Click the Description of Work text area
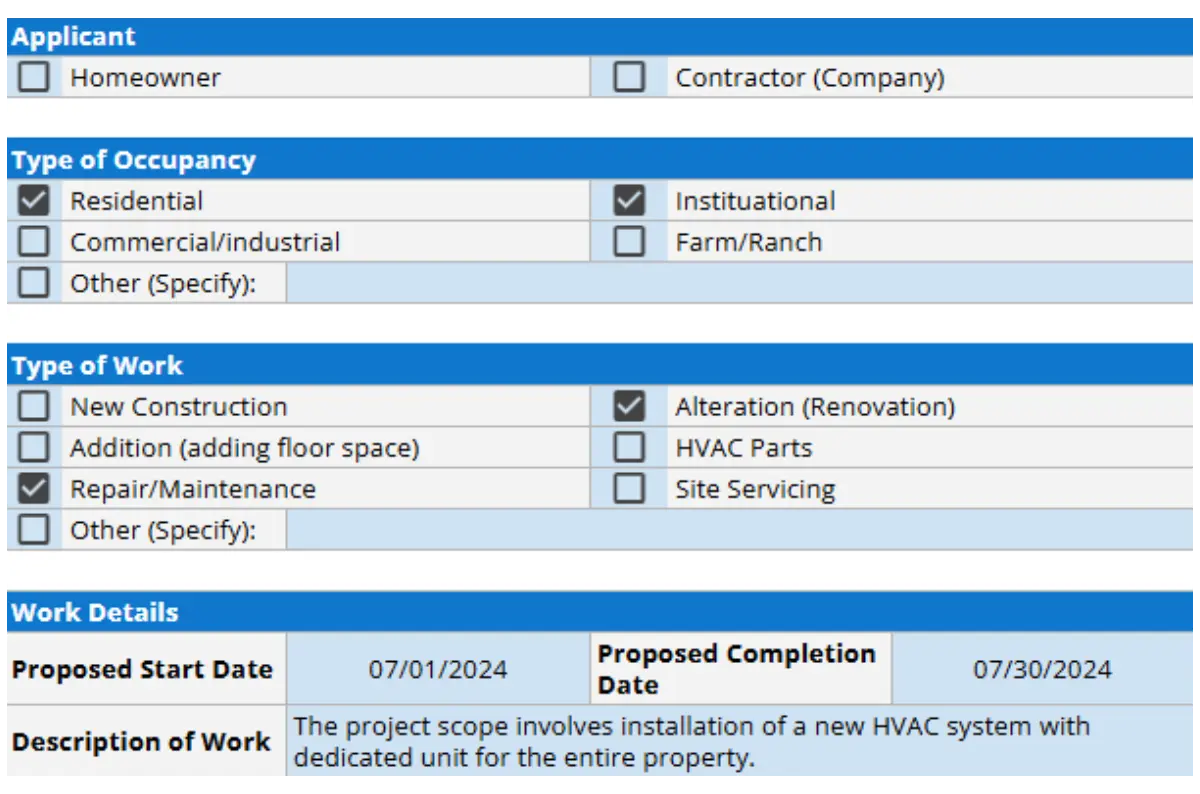1200x794 pixels. tap(739, 741)
